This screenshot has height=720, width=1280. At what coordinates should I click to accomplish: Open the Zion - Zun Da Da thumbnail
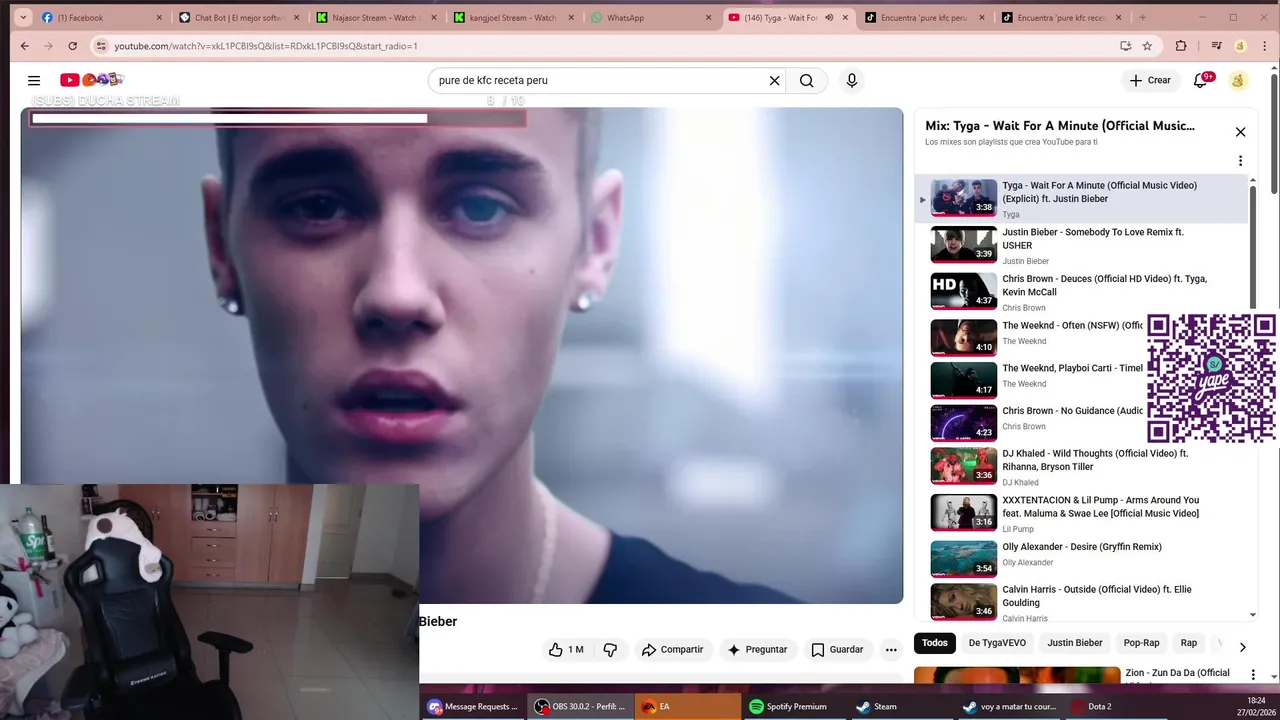tap(1017, 676)
